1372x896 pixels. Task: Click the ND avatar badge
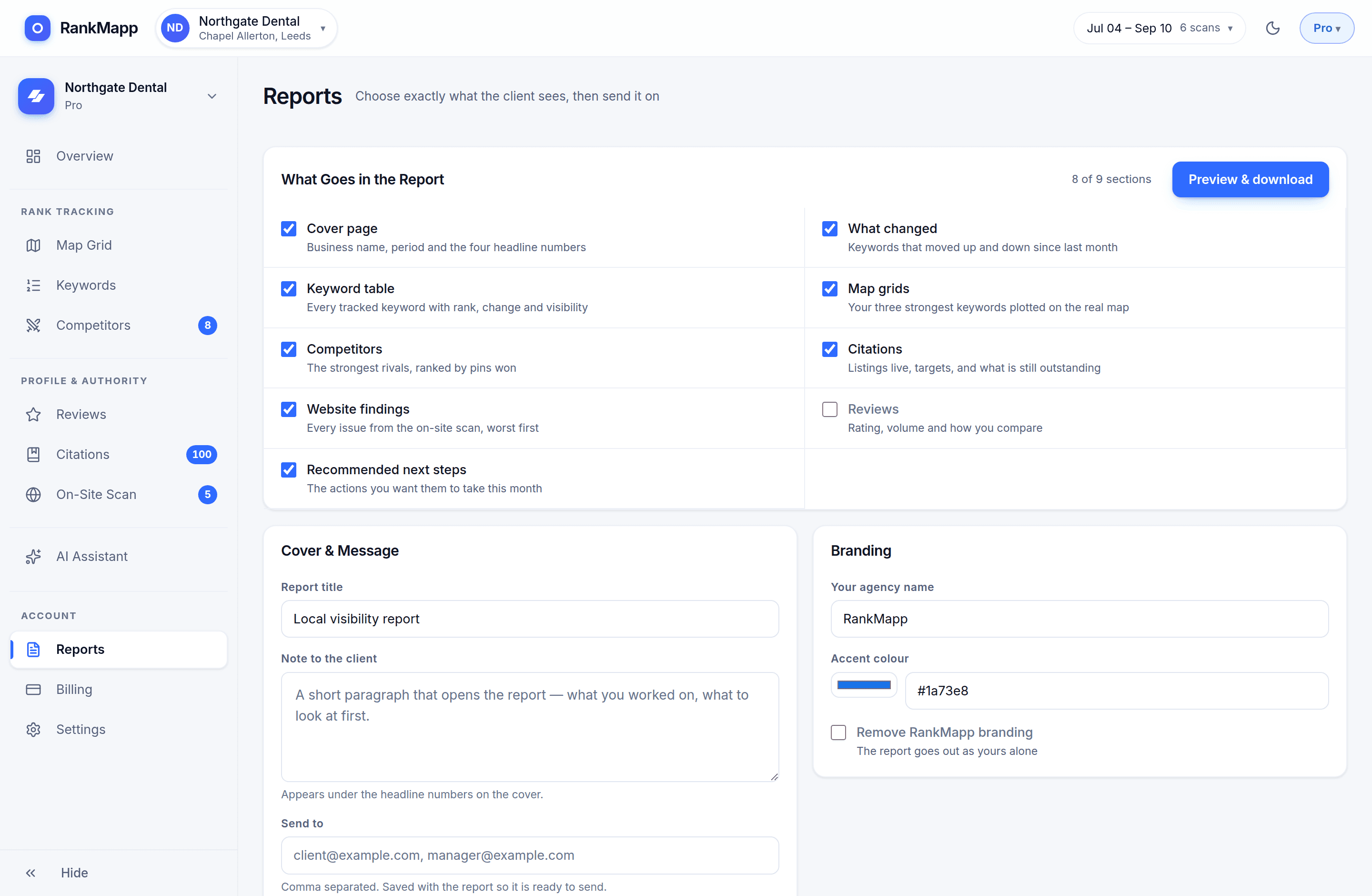click(175, 28)
